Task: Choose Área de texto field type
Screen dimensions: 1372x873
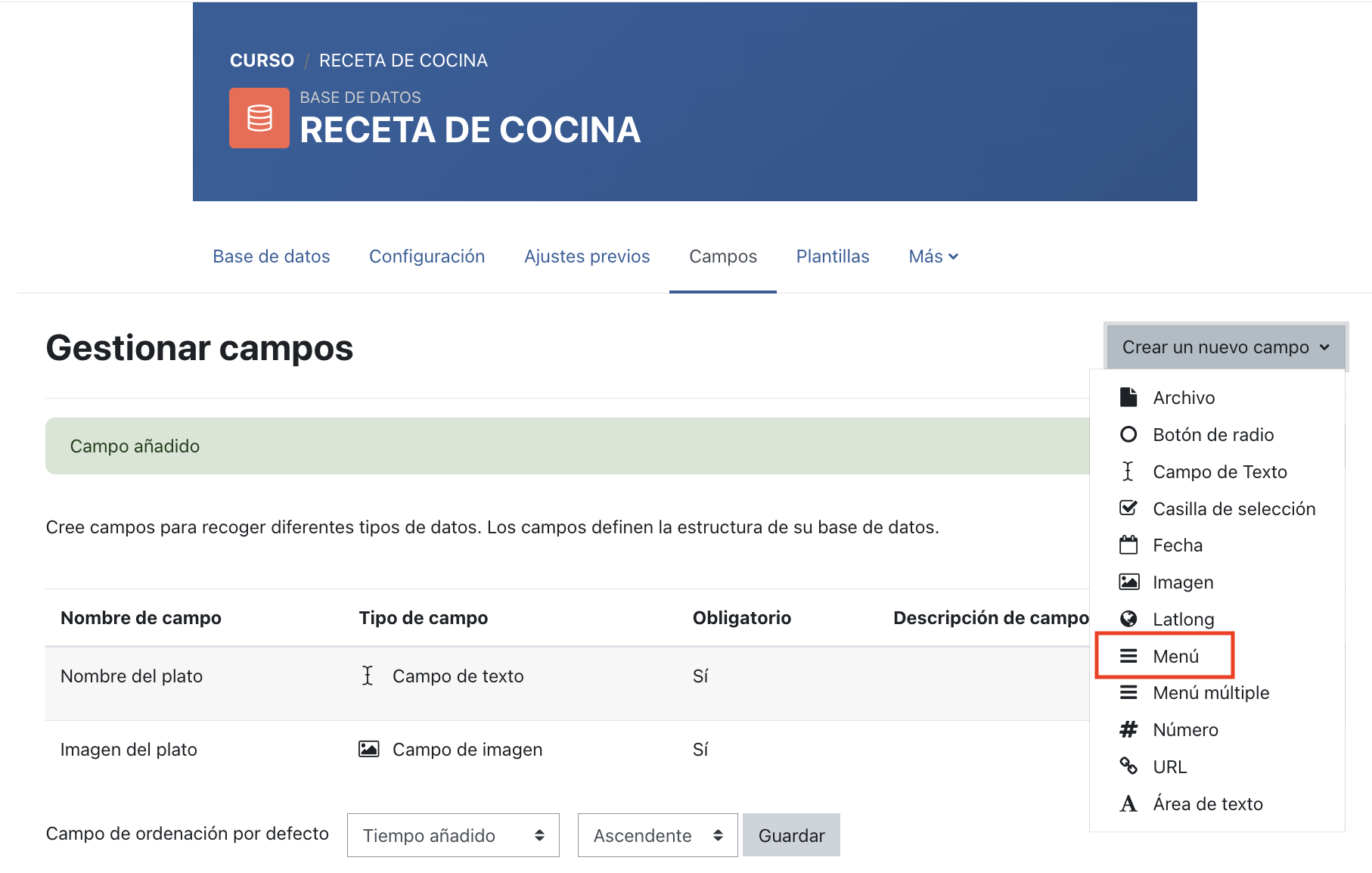Action: click(1217, 803)
